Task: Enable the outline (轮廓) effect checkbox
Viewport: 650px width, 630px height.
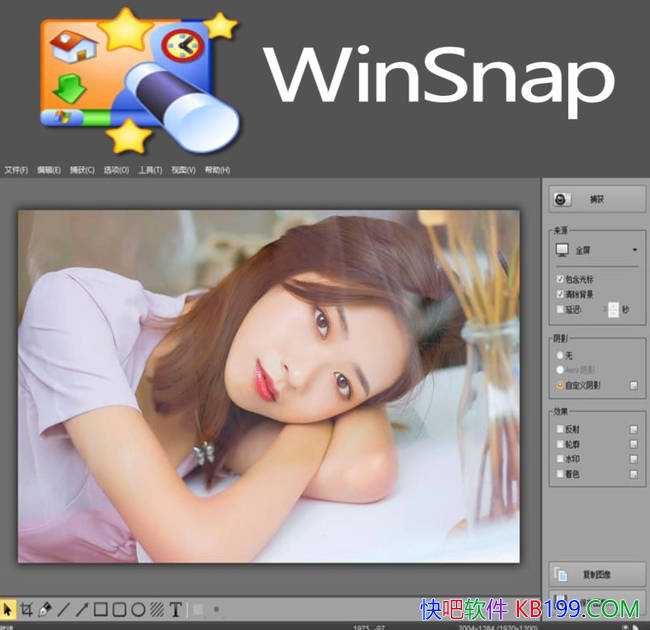Action: point(560,444)
